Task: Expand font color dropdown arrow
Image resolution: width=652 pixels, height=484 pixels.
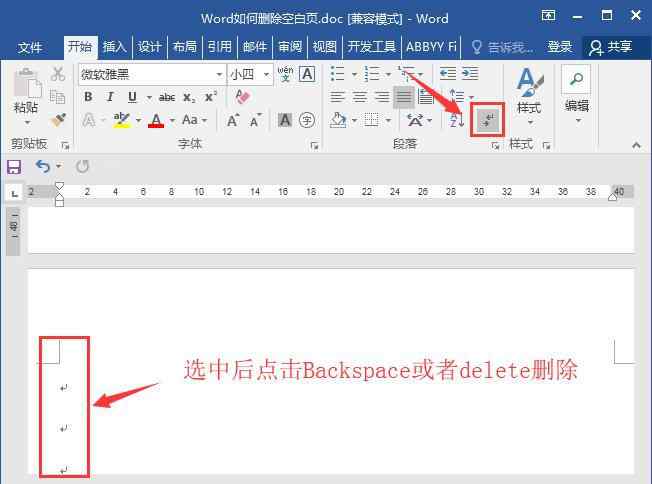Action: (x=172, y=121)
